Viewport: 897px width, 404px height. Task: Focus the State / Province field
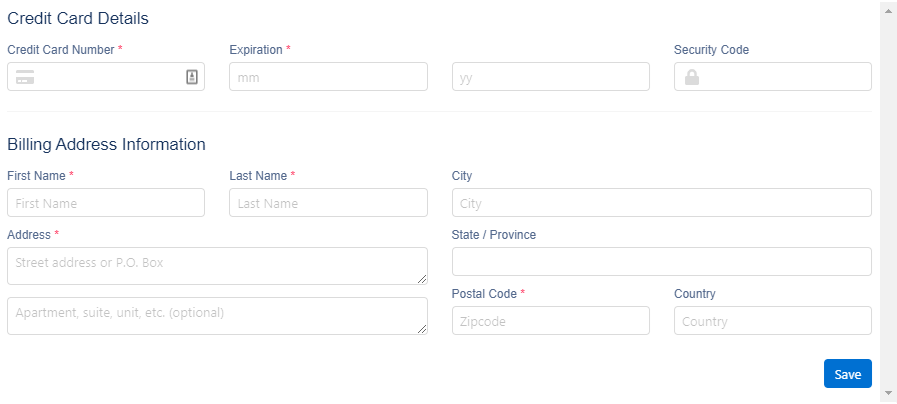tap(661, 262)
